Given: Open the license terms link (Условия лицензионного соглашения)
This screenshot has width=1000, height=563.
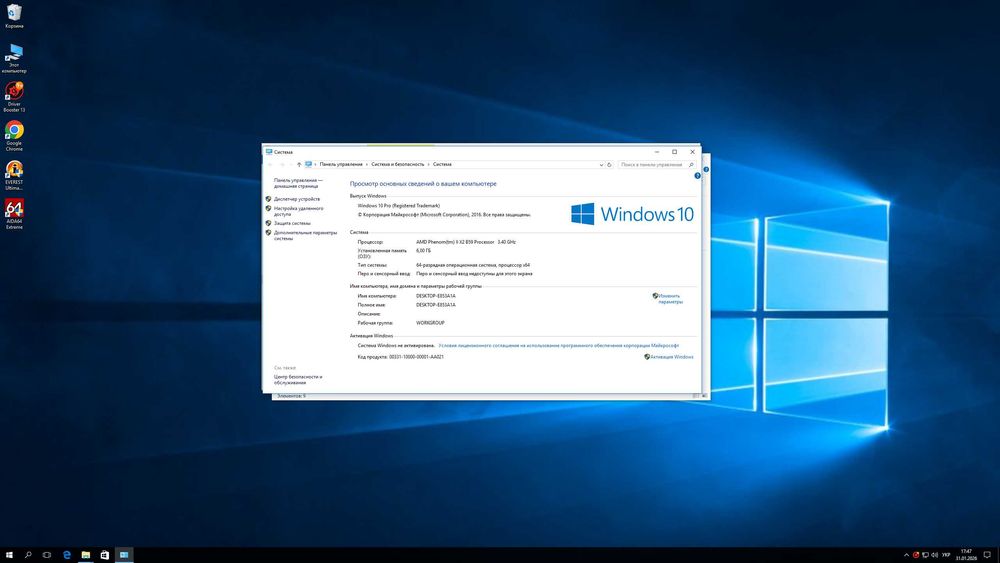Looking at the screenshot, I should point(559,346).
